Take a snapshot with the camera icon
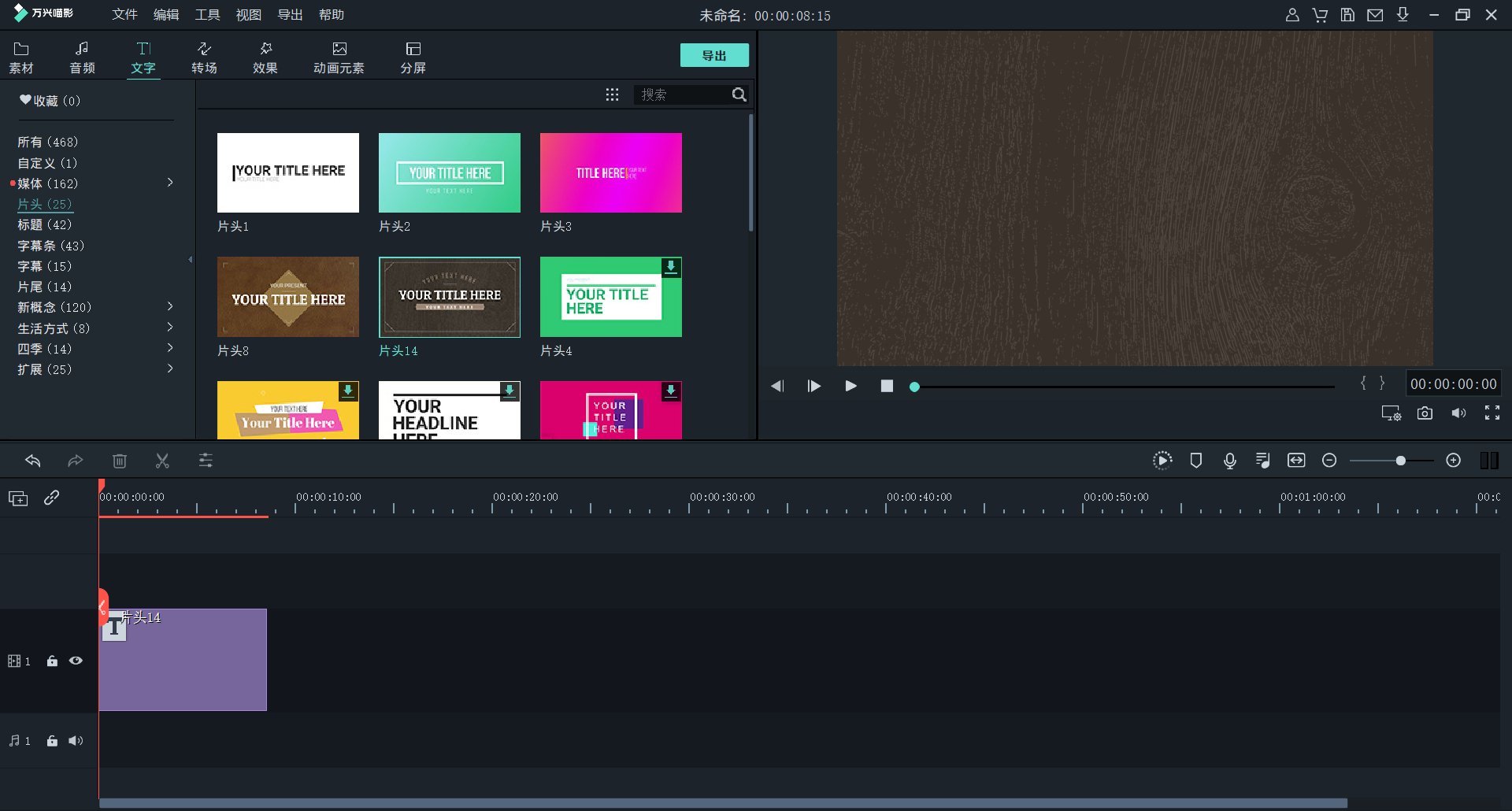 1425,413
